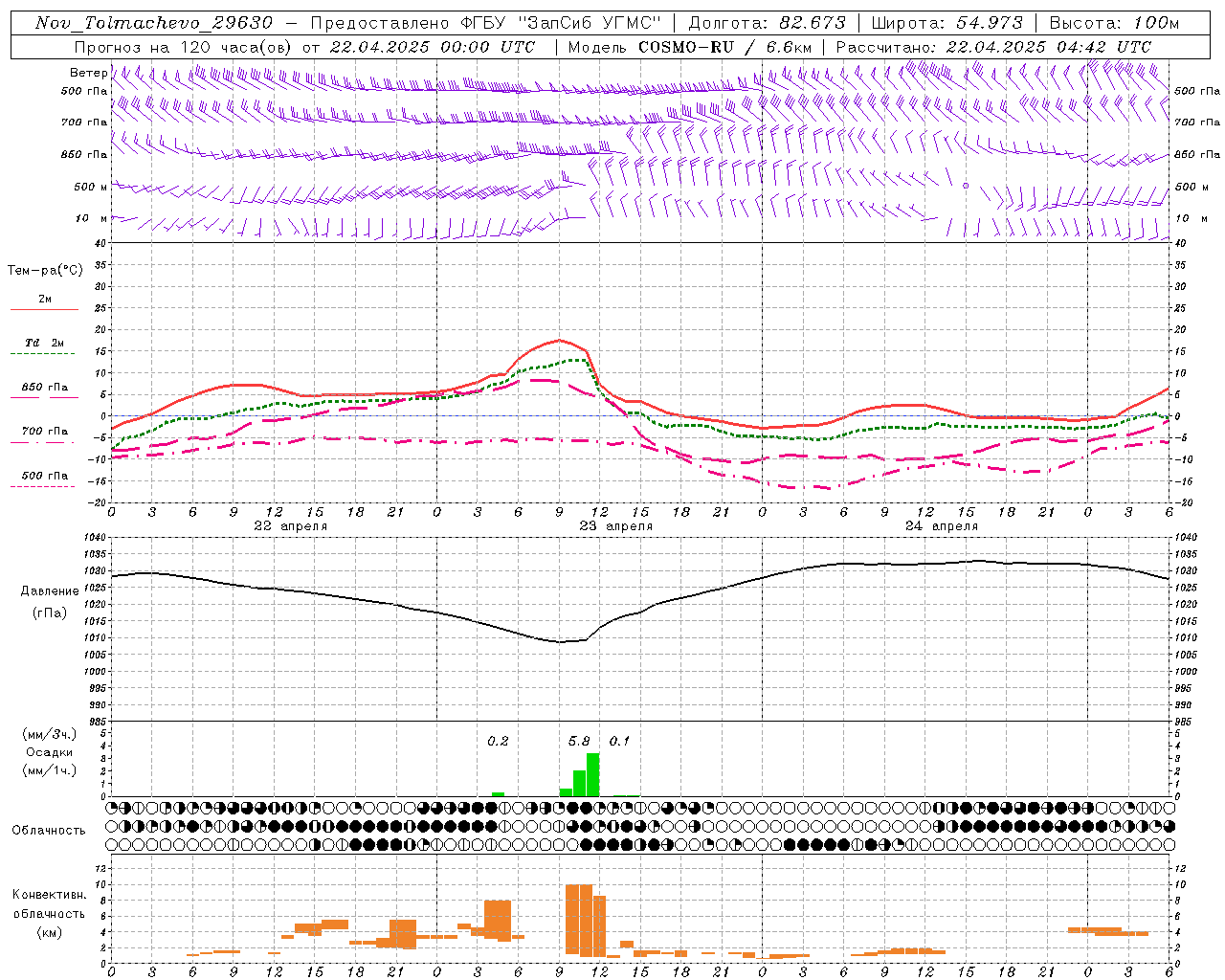
Task: Click the Долгота: 82.673 value
Action: pos(768,23)
